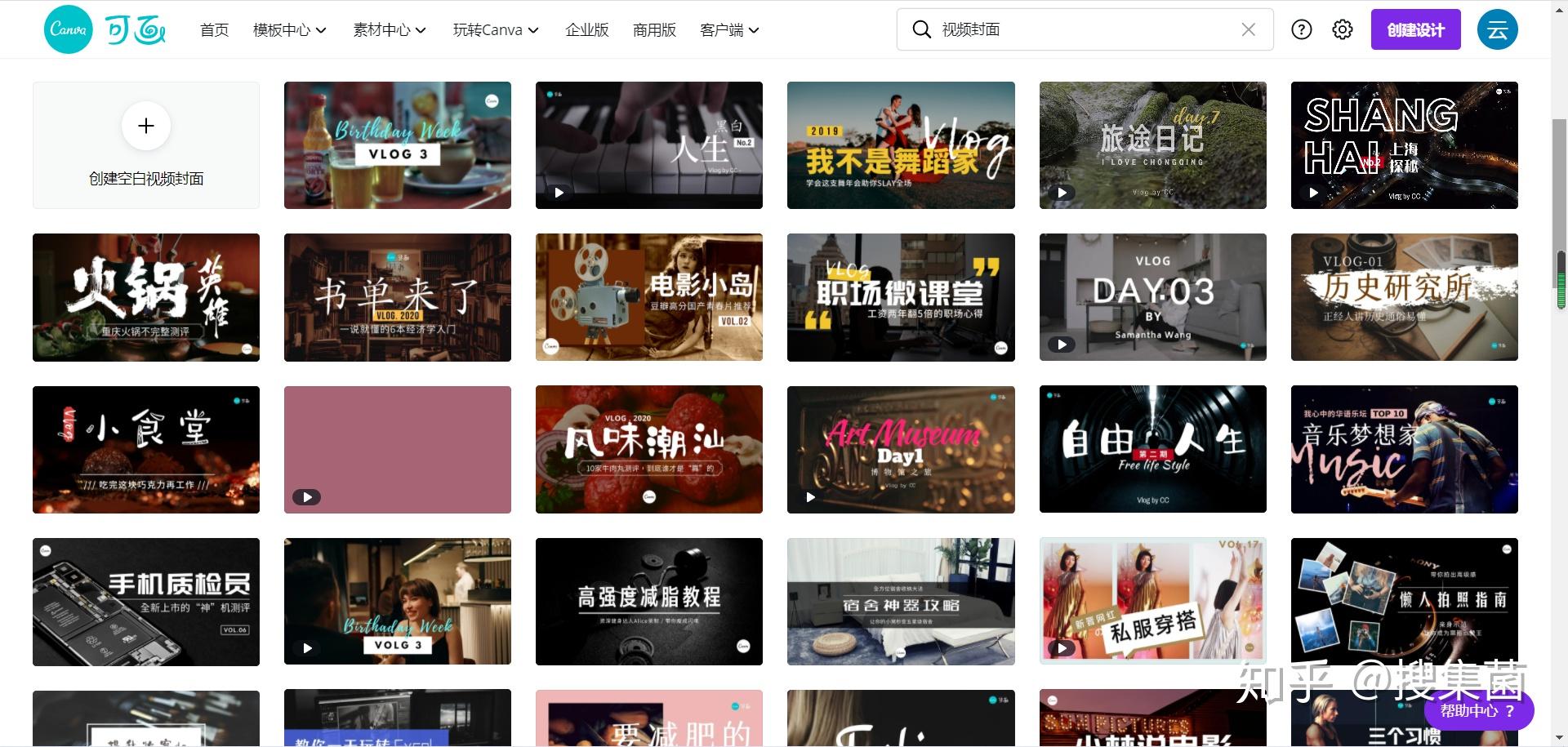Click the search field containing 视频封面
The width and height of the screenshot is (1568, 747).
(x=1085, y=29)
